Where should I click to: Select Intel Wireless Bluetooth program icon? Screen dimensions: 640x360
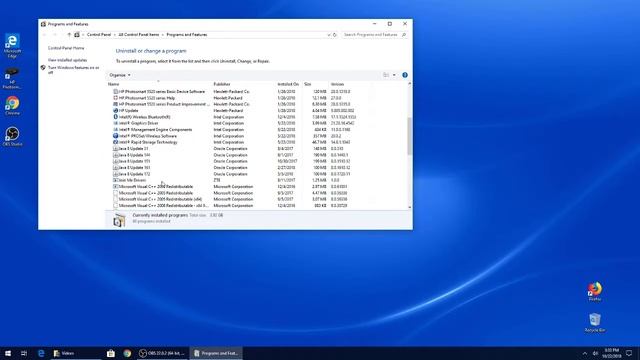click(116, 117)
